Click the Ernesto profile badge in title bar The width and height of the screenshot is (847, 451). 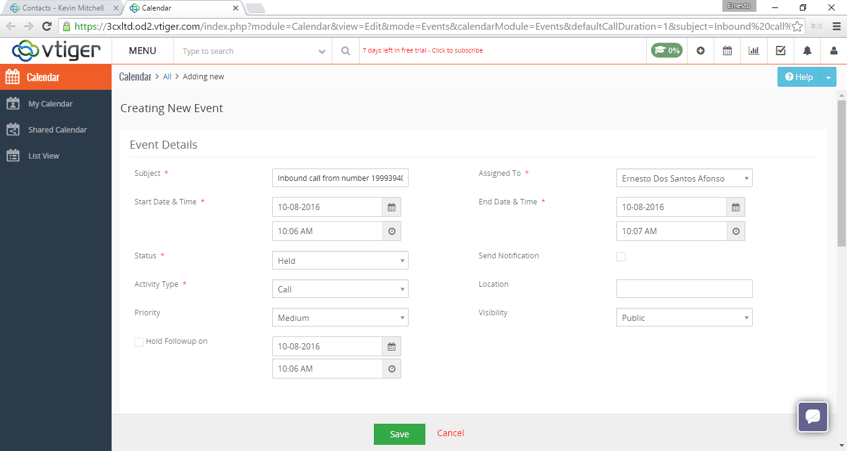739,6
